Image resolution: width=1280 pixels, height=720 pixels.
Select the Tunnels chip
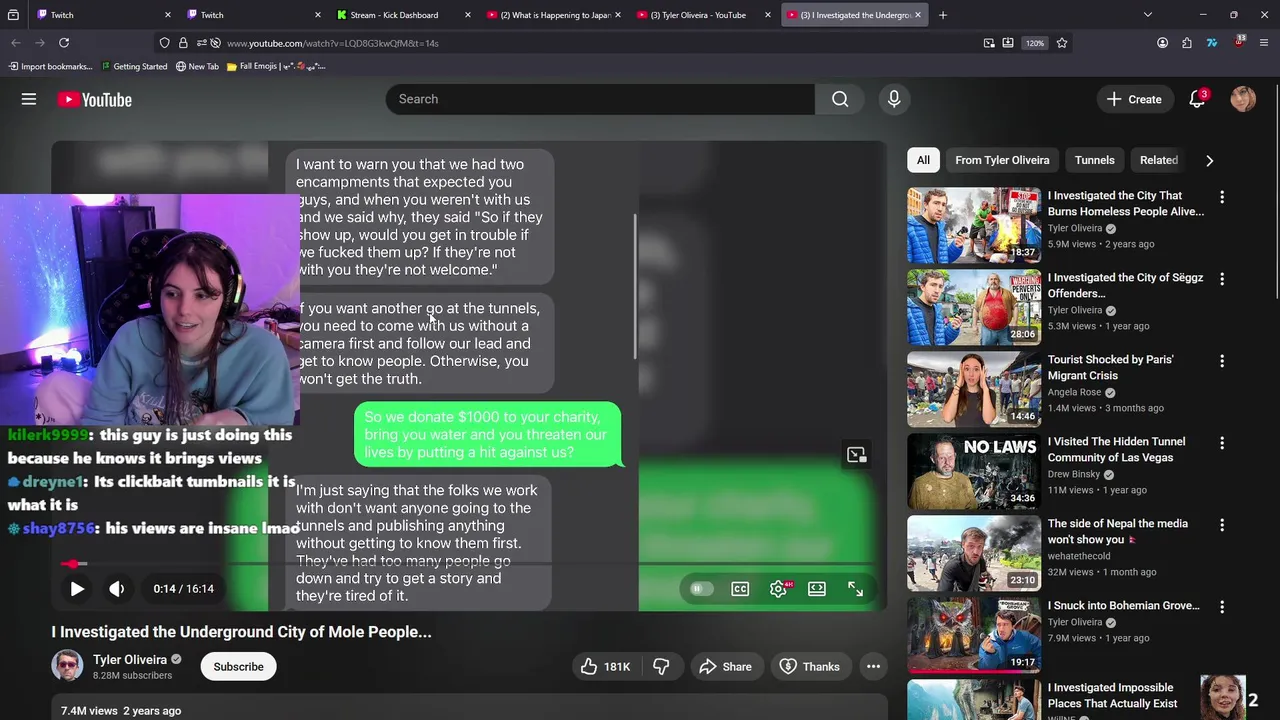1094,160
